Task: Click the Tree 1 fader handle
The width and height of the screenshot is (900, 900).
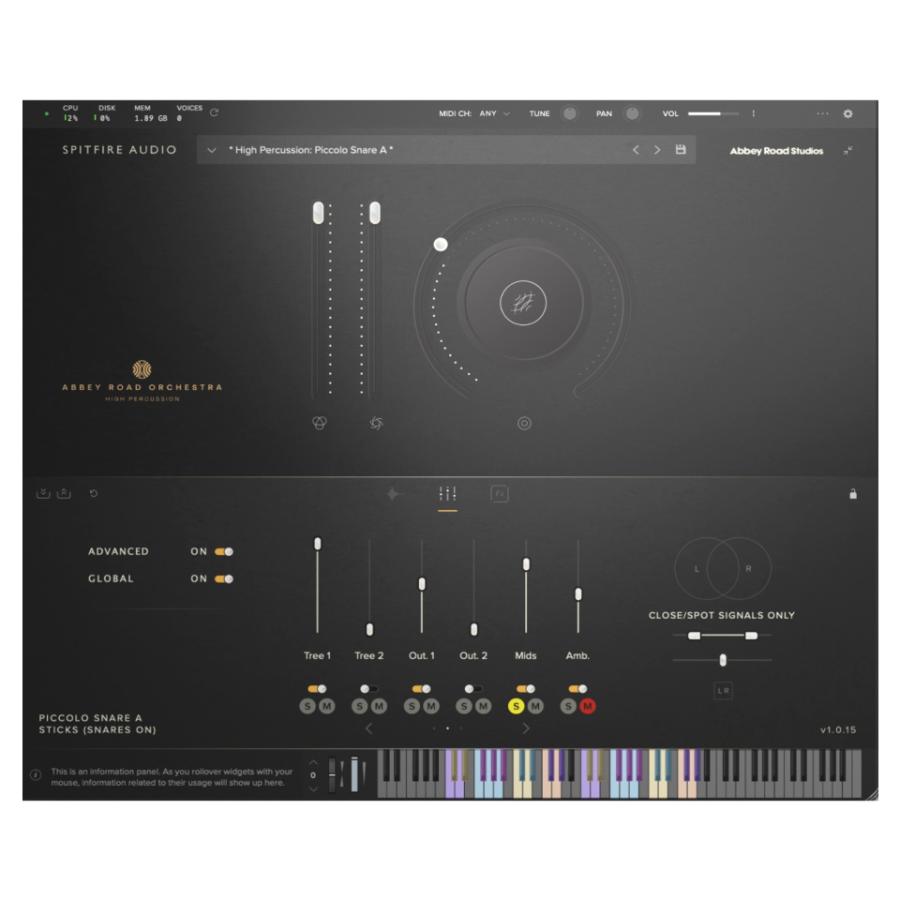Action: coord(317,544)
